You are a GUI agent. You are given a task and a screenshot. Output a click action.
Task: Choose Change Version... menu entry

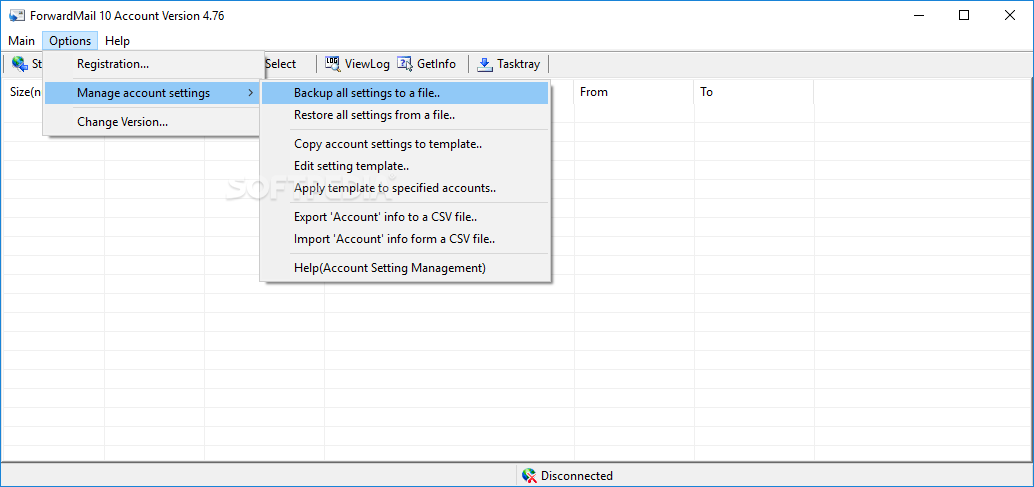pyautogui.click(x=151, y=122)
